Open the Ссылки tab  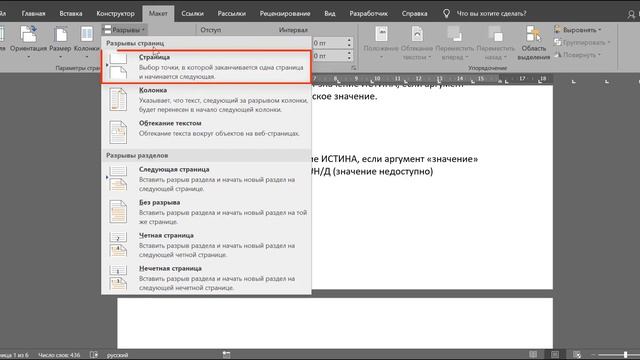(x=192, y=13)
